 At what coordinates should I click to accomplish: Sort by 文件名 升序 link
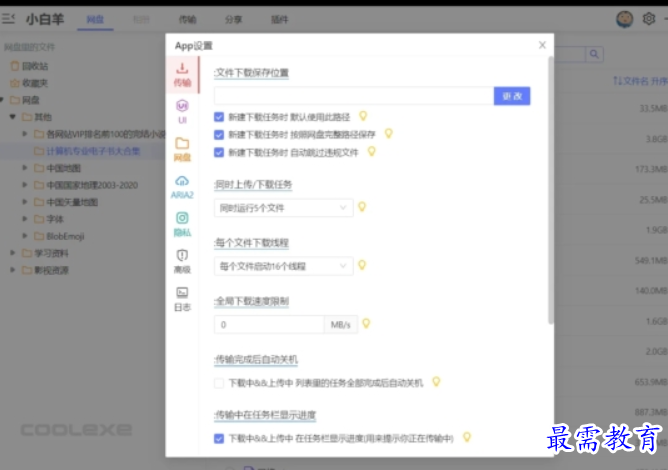pyautogui.click(x=640, y=81)
